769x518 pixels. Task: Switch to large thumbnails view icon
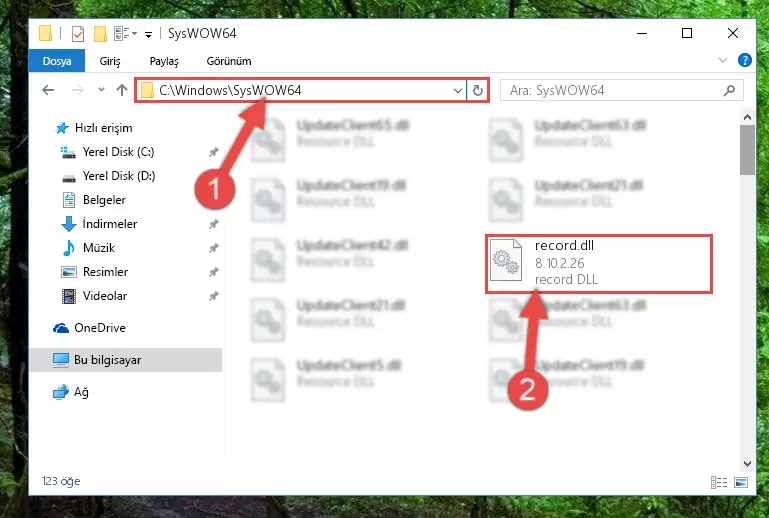point(741,483)
